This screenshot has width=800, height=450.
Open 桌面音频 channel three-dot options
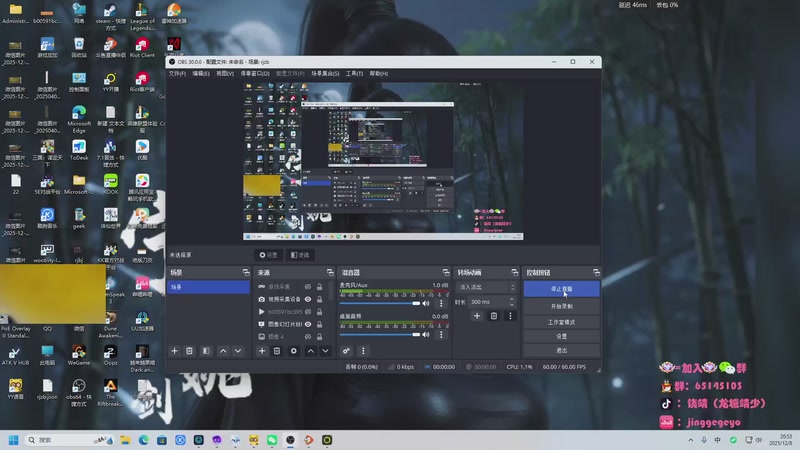pyautogui.click(x=441, y=335)
